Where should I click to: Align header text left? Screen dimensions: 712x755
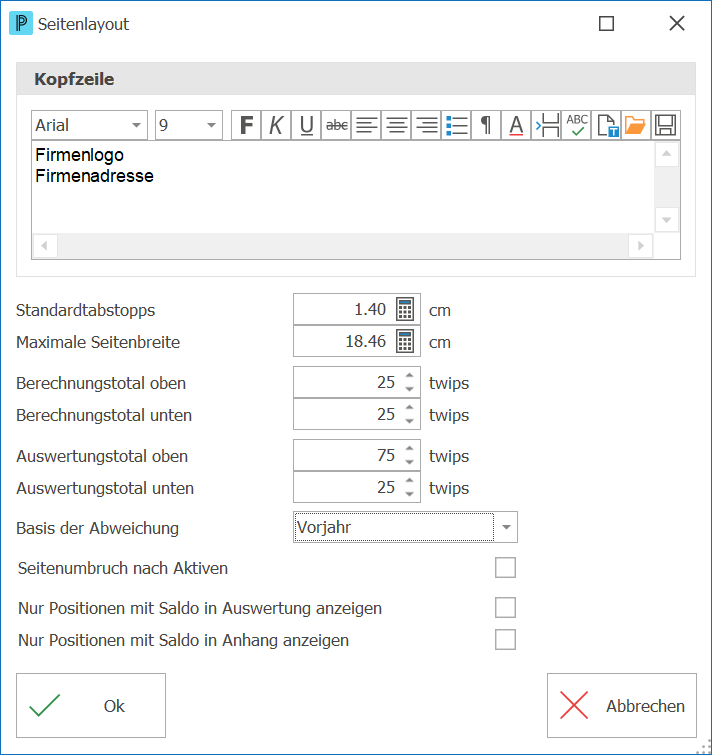(366, 125)
